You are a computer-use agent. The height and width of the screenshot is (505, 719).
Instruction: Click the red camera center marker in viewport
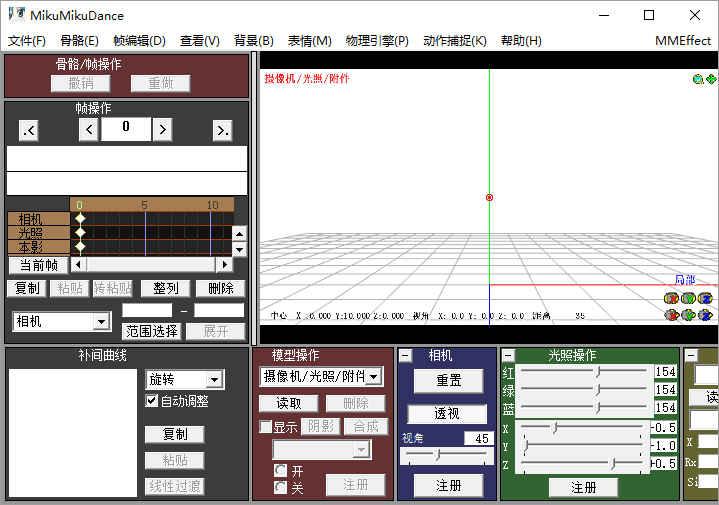click(x=489, y=198)
